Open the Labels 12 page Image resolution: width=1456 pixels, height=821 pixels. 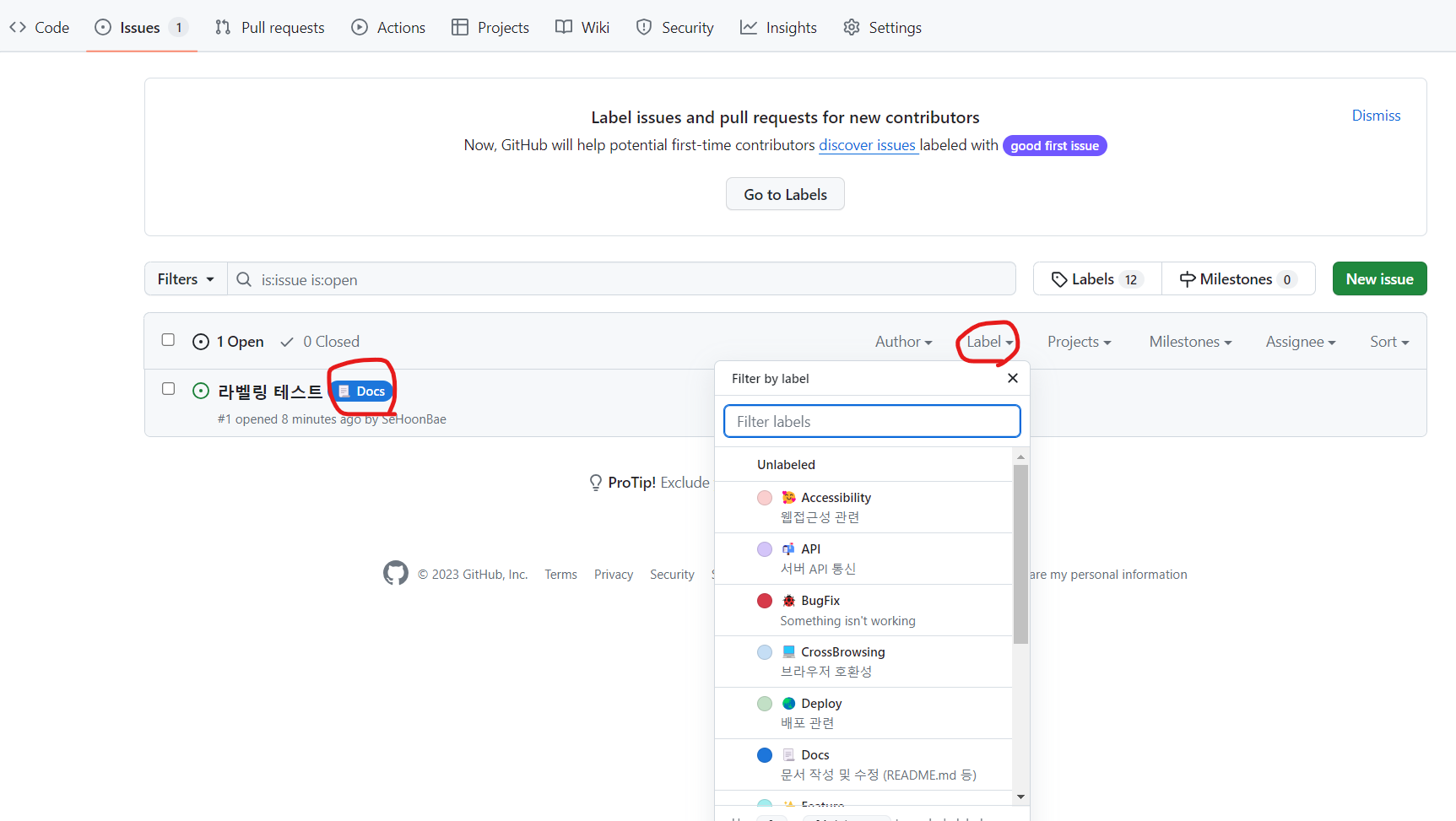pyautogui.click(x=1097, y=278)
